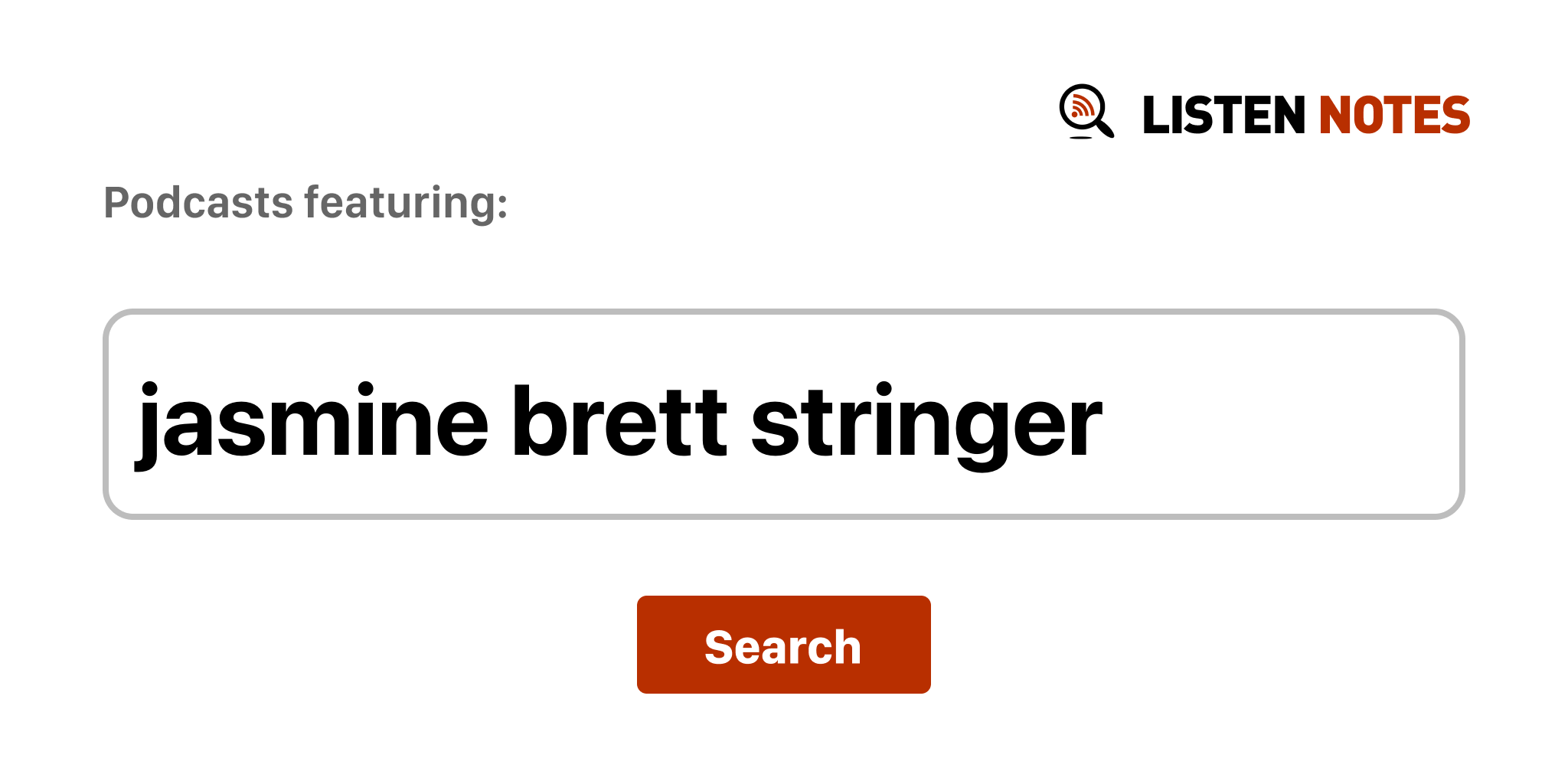
Task: Click the word 'Podcasts' in the gray label
Action: click(x=198, y=203)
